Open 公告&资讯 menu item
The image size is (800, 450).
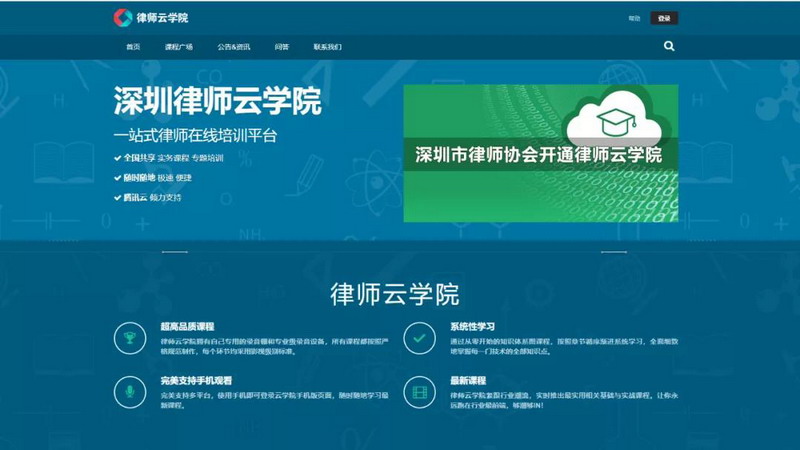(x=234, y=47)
